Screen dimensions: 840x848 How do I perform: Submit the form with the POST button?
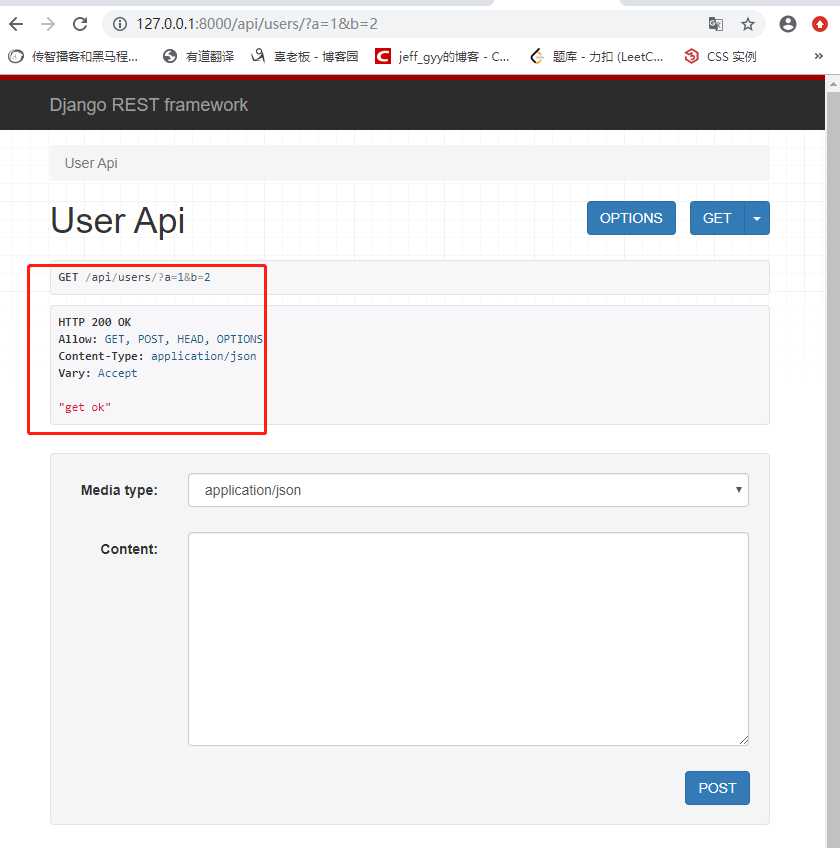click(x=717, y=787)
